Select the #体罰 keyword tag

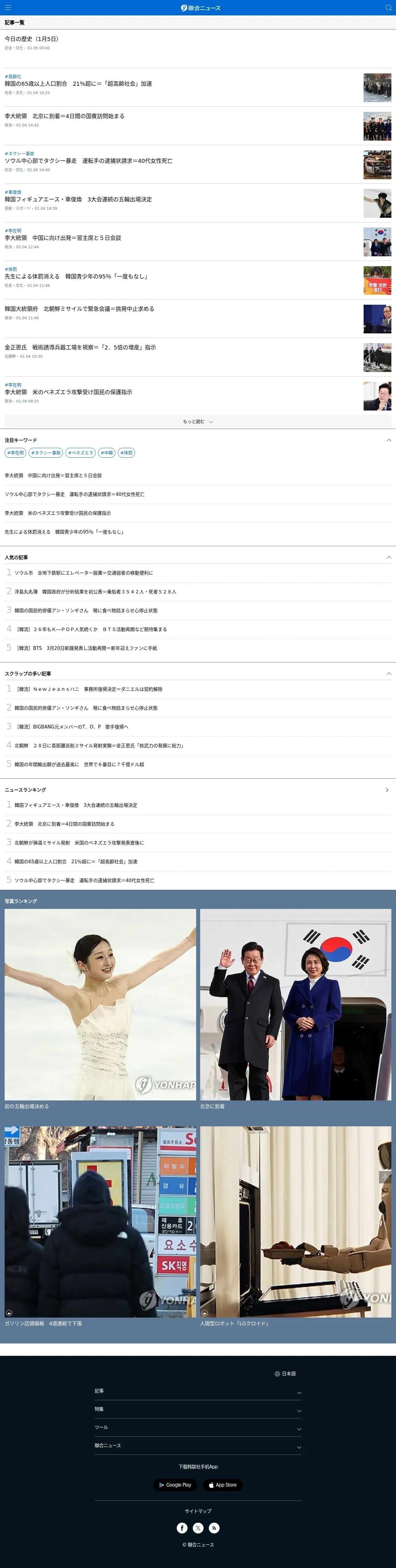(126, 453)
